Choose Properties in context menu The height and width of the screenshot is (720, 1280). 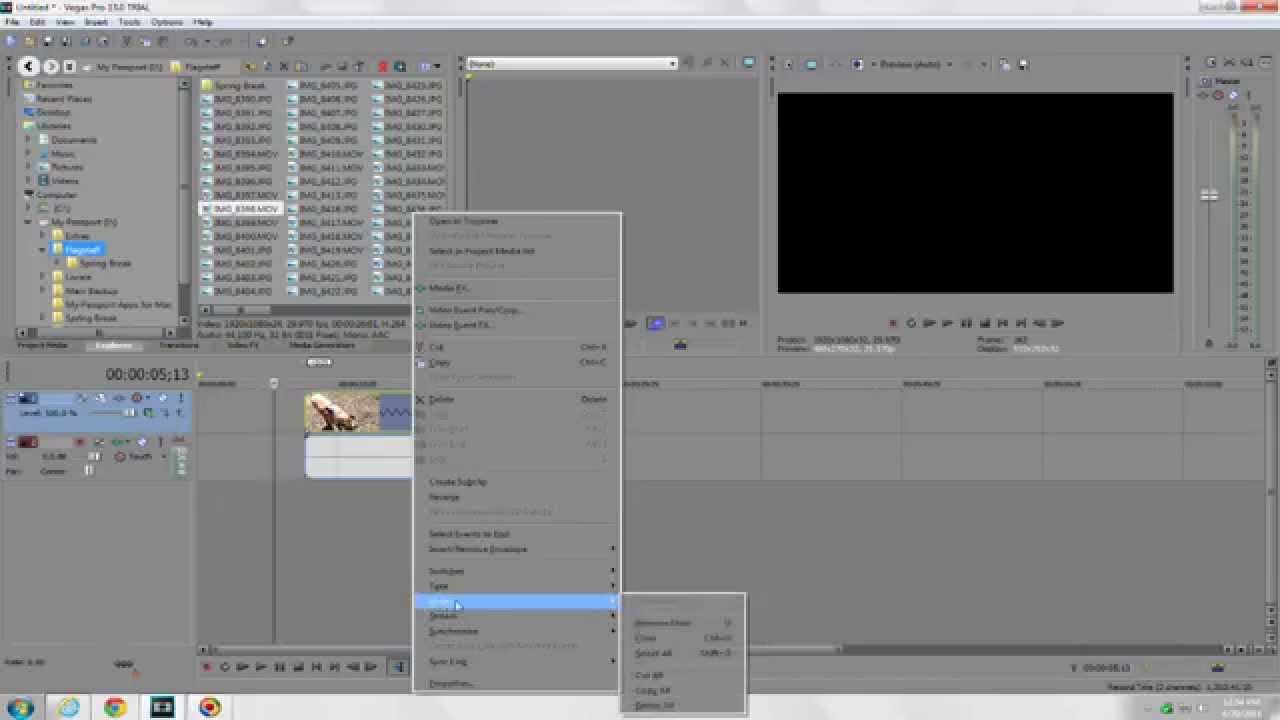(x=516, y=683)
